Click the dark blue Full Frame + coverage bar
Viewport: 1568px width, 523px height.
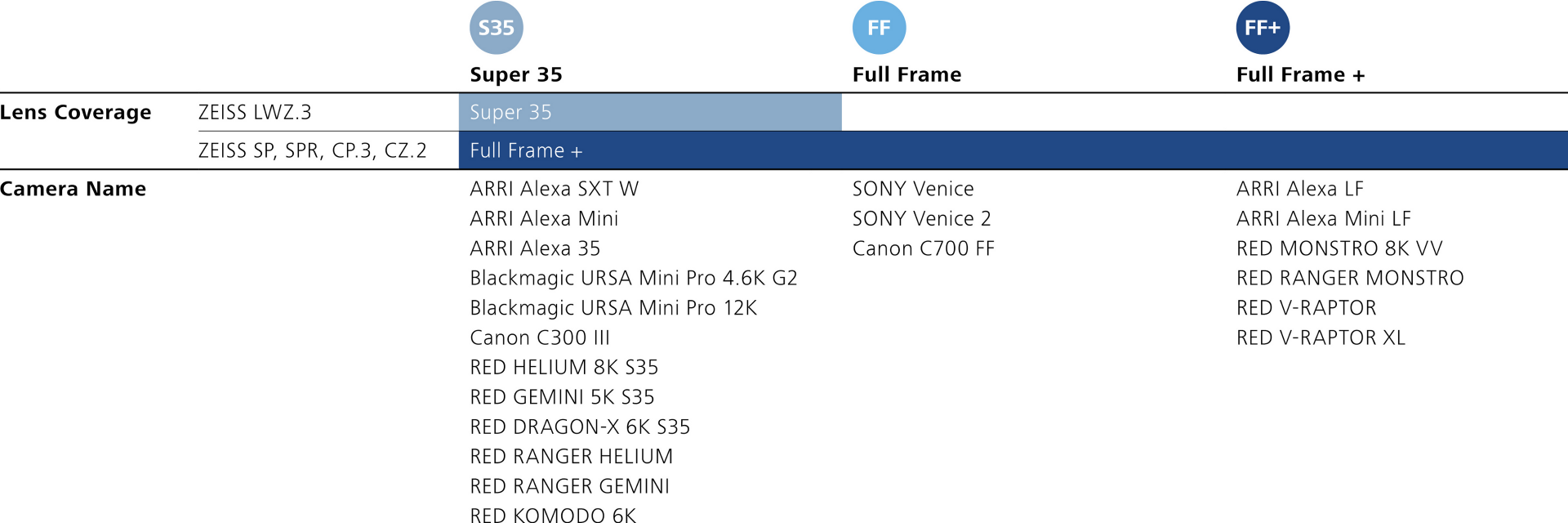[x=1013, y=150]
